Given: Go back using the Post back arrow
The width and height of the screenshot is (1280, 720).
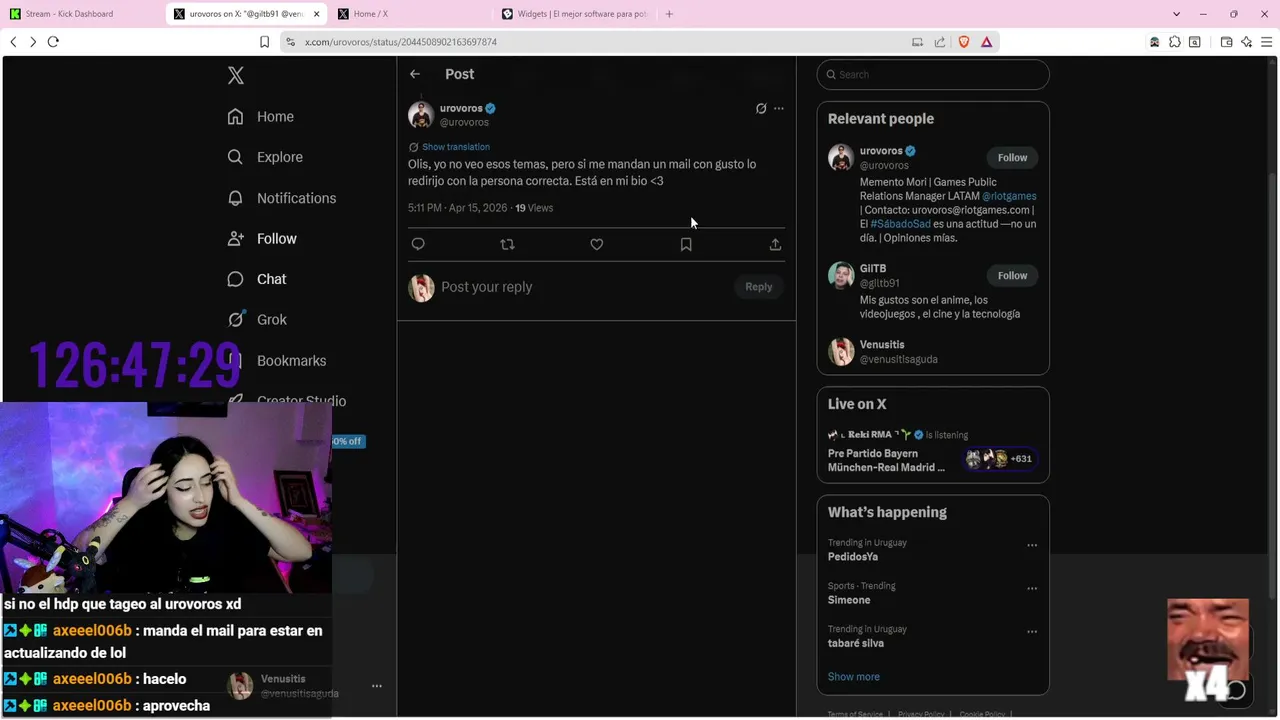Looking at the screenshot, I should (x=415, y=74).
